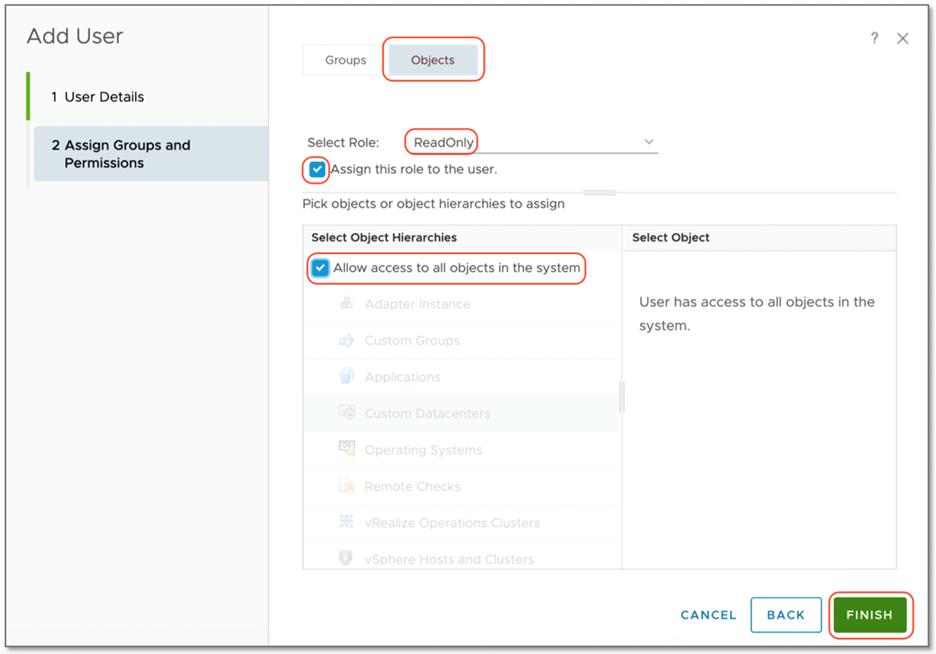Go back using the BACK button

(786, 615)
